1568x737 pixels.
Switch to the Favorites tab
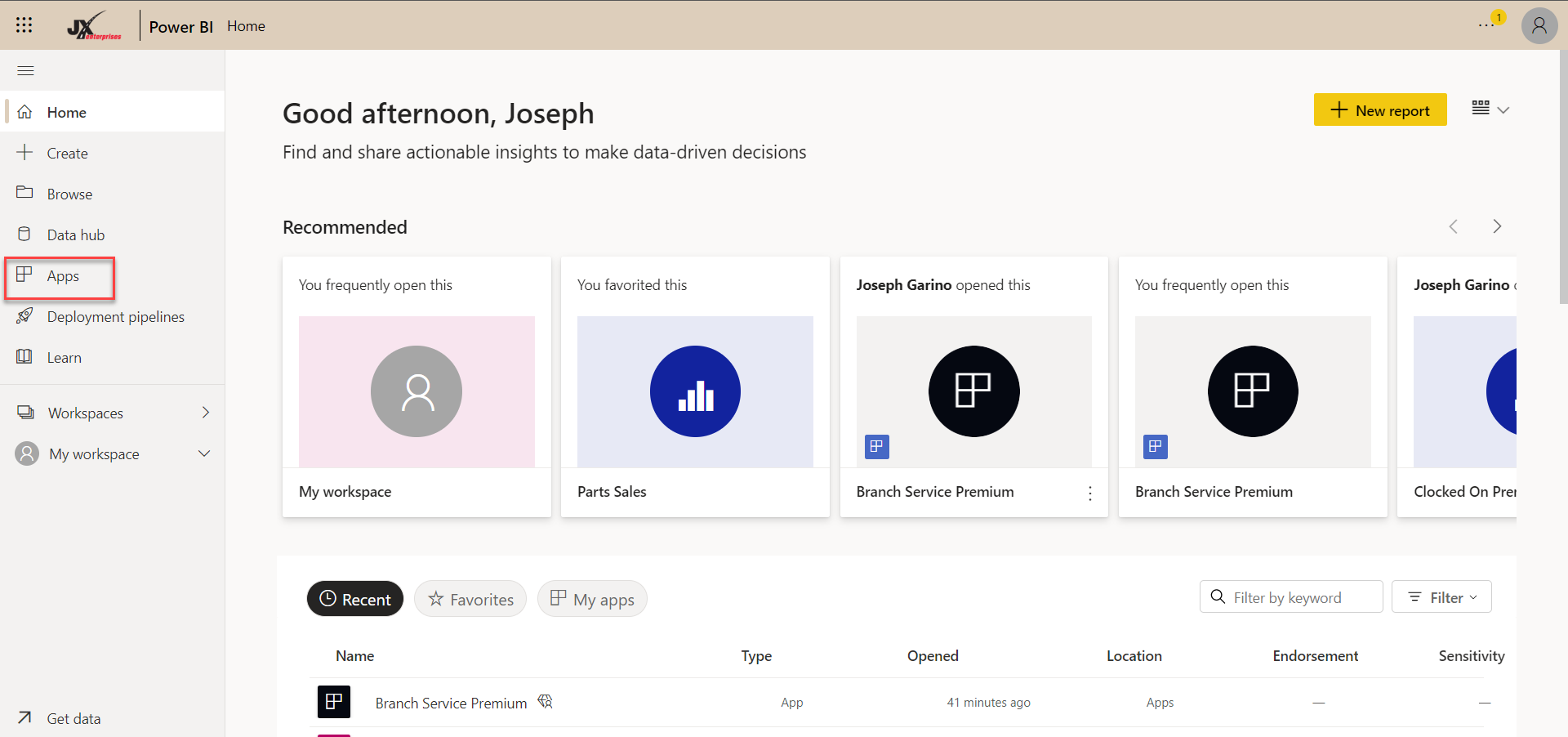point(470,599)
